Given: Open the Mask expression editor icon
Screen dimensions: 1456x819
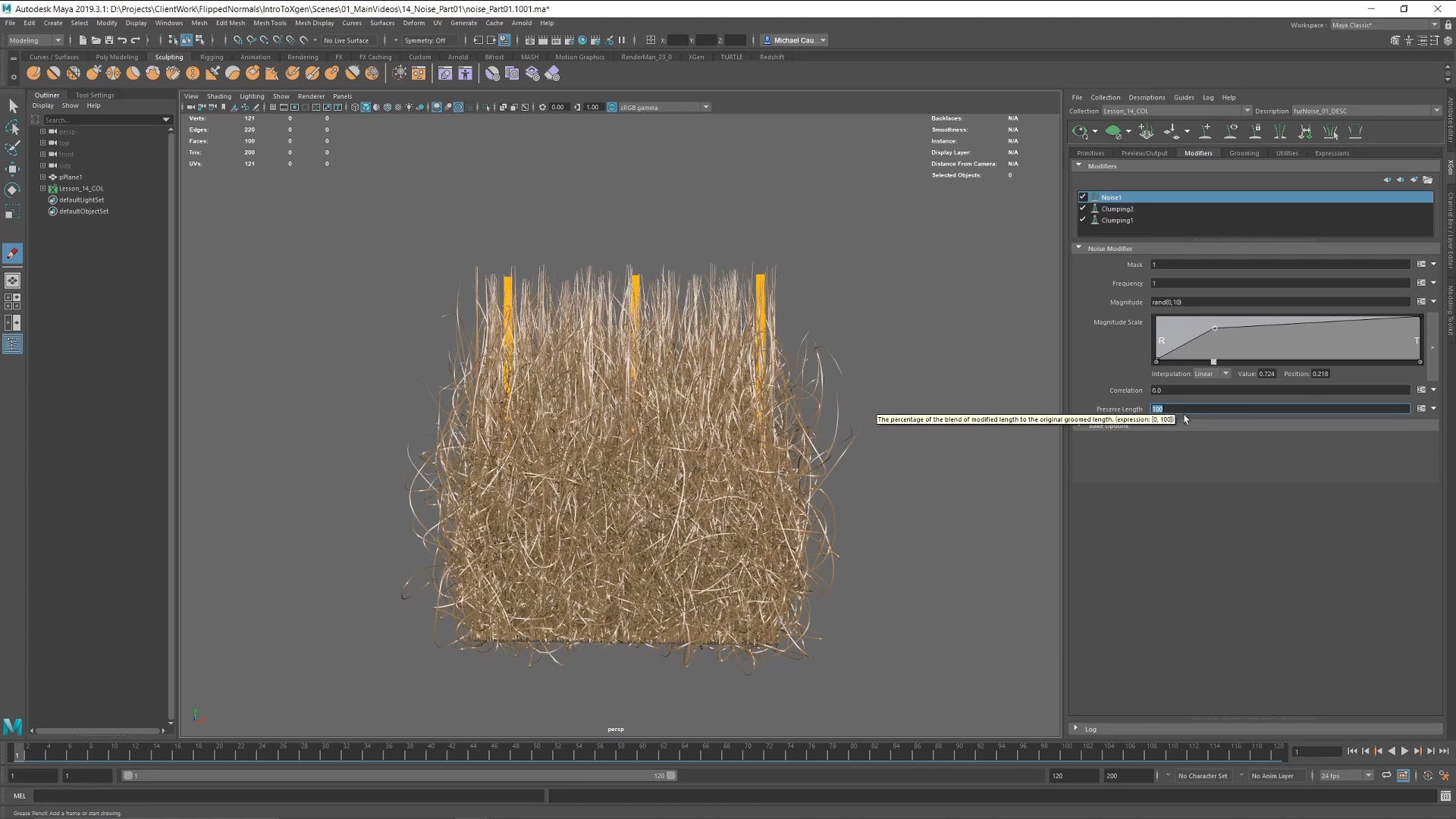Looking at the screenshot, I should (x=1421, y=264).
